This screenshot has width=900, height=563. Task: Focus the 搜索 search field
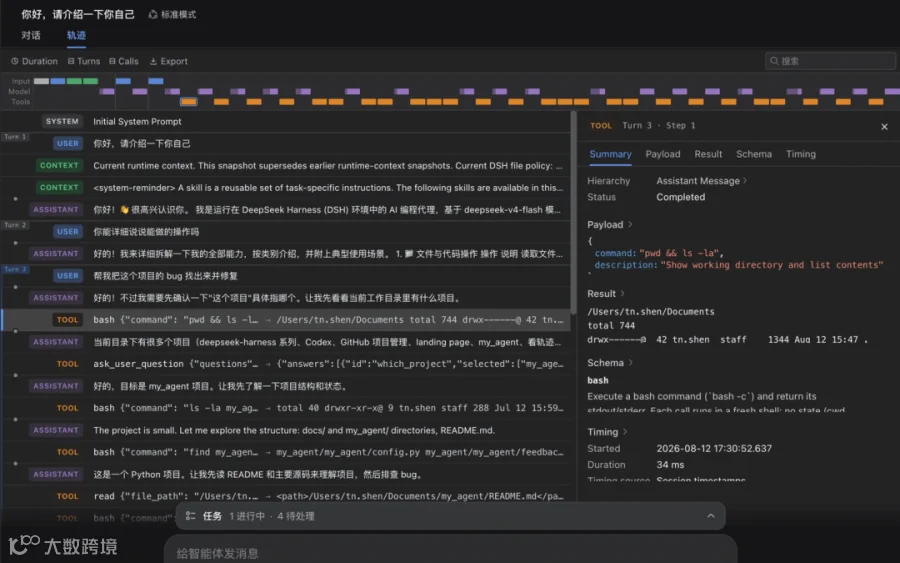coord(830,61)
